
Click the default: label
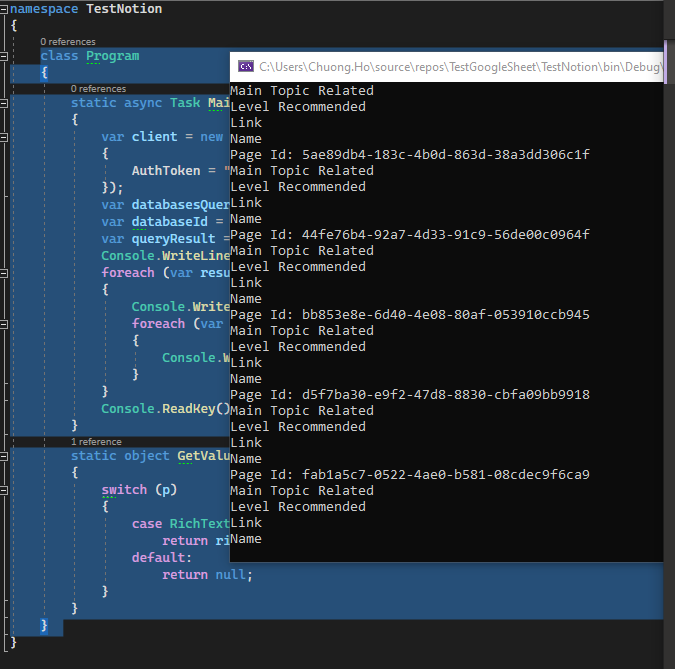pos(161,558)
